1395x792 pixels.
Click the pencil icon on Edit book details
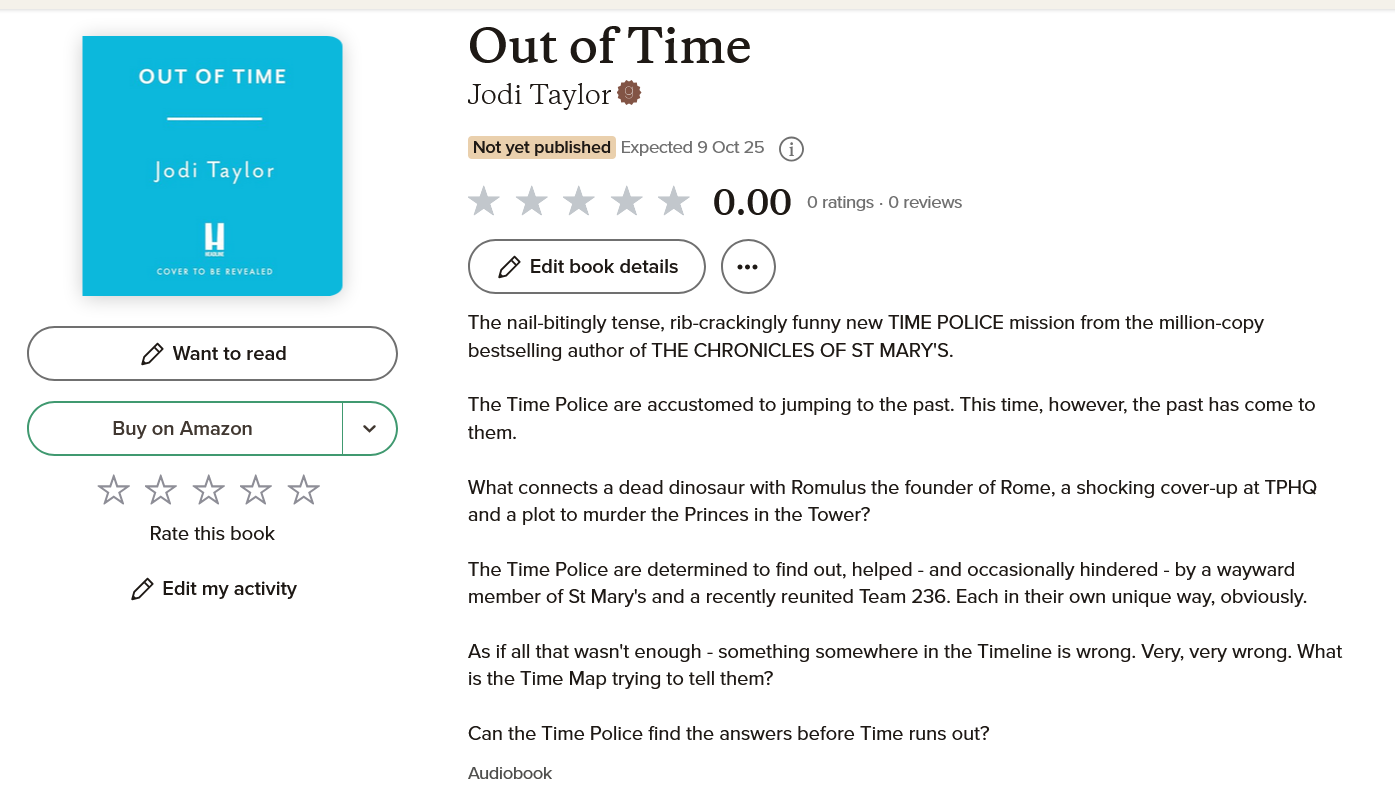pyautogui.click(x=510, y=266)
